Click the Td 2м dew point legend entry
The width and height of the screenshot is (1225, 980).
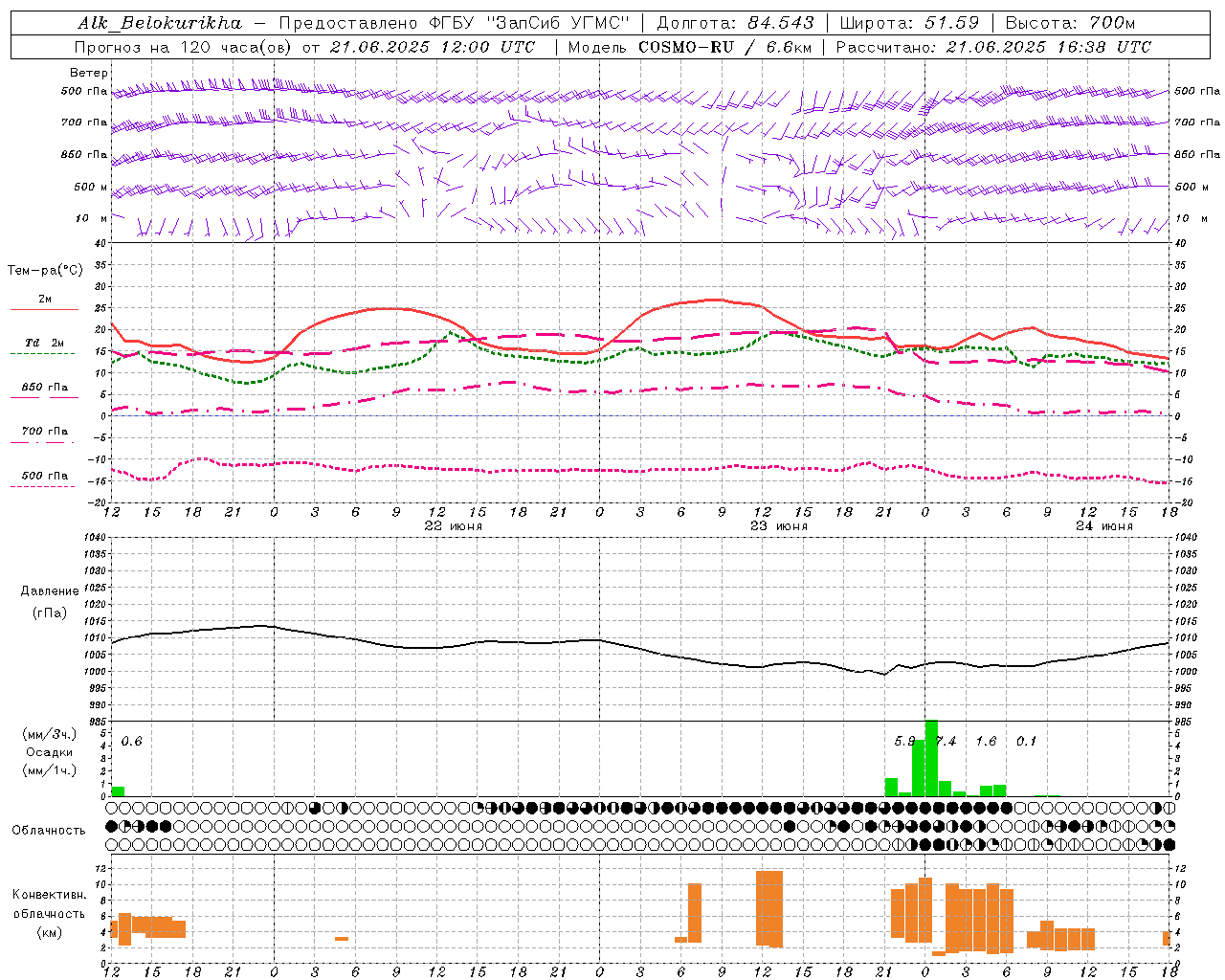coord(44,343)
